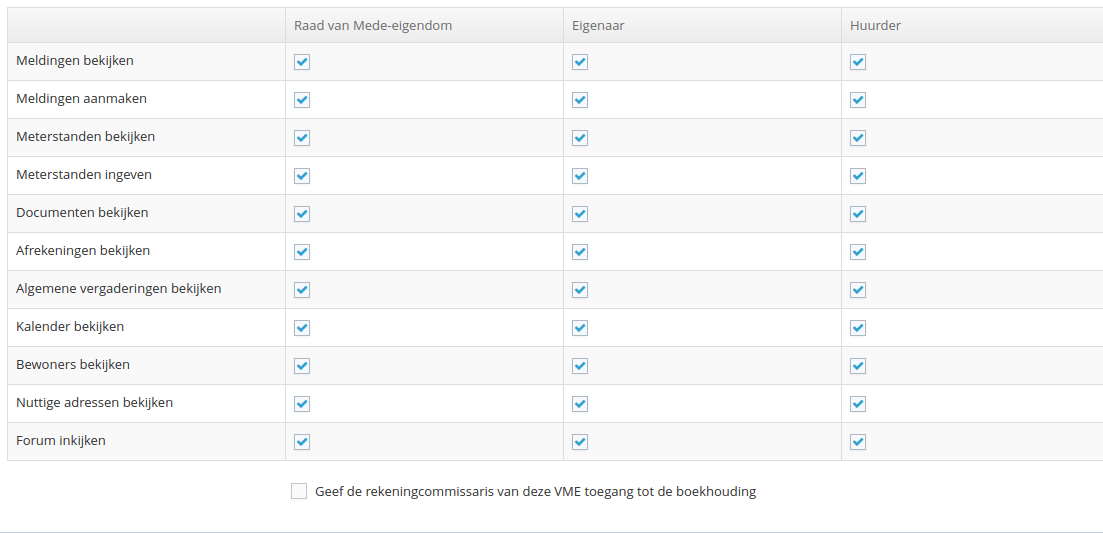Toggle Algemene vergaderingen bekijken for Eigenaar
This screenshot has height=533, width=1103.
[x=580, y=290]
